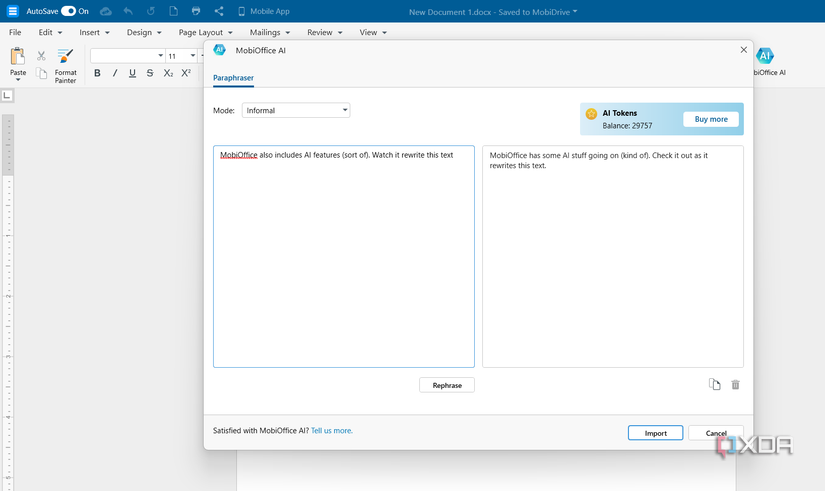Click the Cancel button
Viewport: 825px width, 491px height.
pyautogui.click(x=716, y=433)
